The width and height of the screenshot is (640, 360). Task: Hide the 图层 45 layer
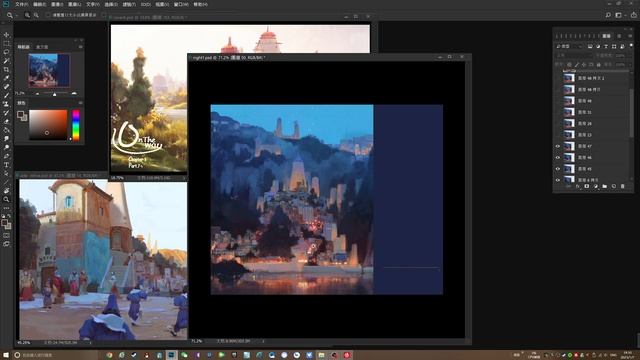click(558, 169)
